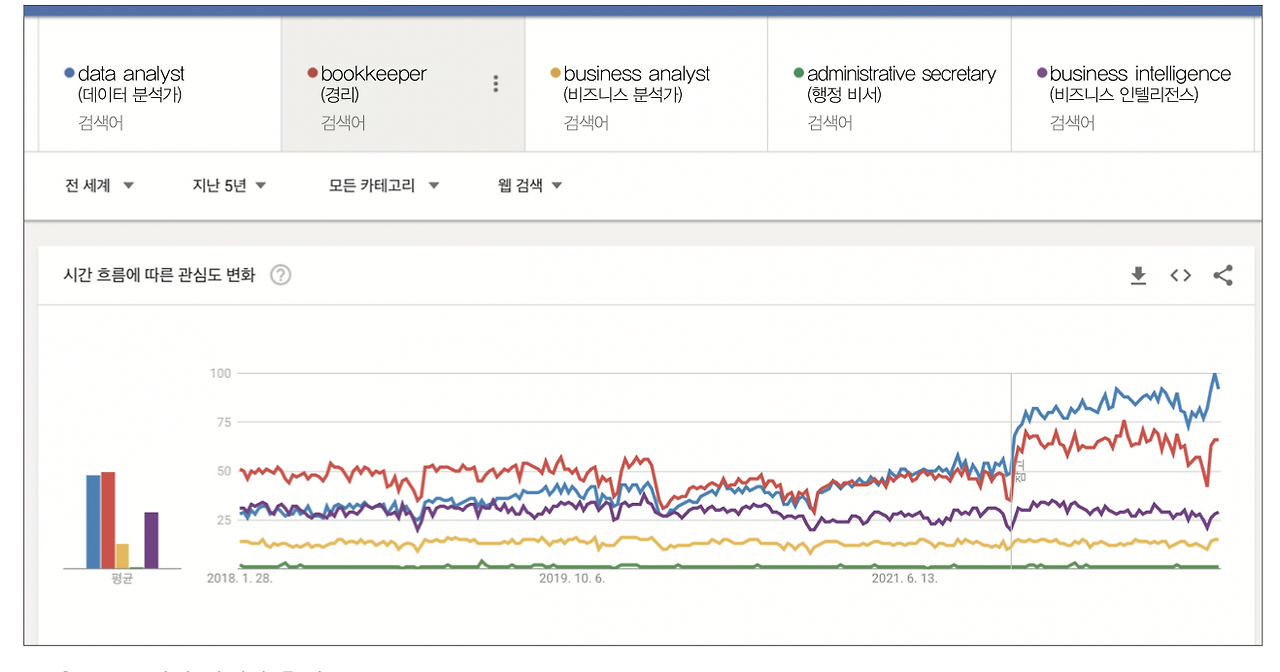Open the 모든 카테고리 category dropdown
Image resolution: width=1280 pixels, height=672 pixels.
click(382, 185)
